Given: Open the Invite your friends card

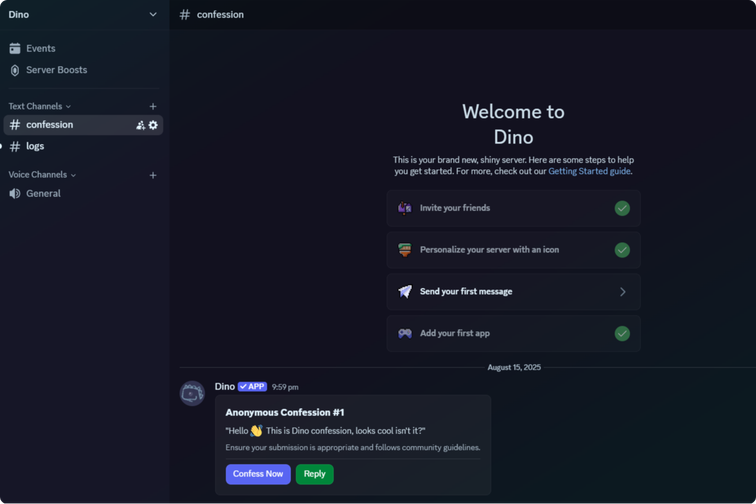Looking at the screenshot, I should pyautogui.click(x=513, y=208).
